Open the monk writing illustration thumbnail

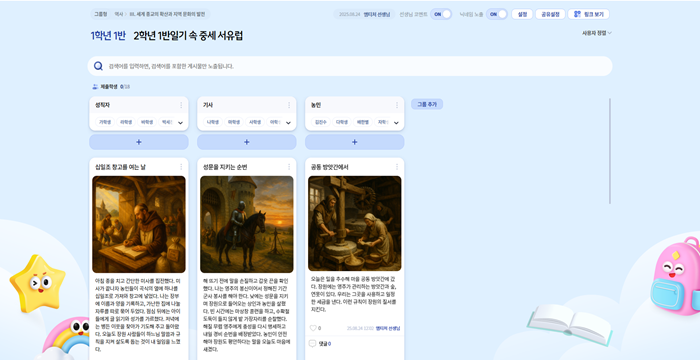[139, 224]
